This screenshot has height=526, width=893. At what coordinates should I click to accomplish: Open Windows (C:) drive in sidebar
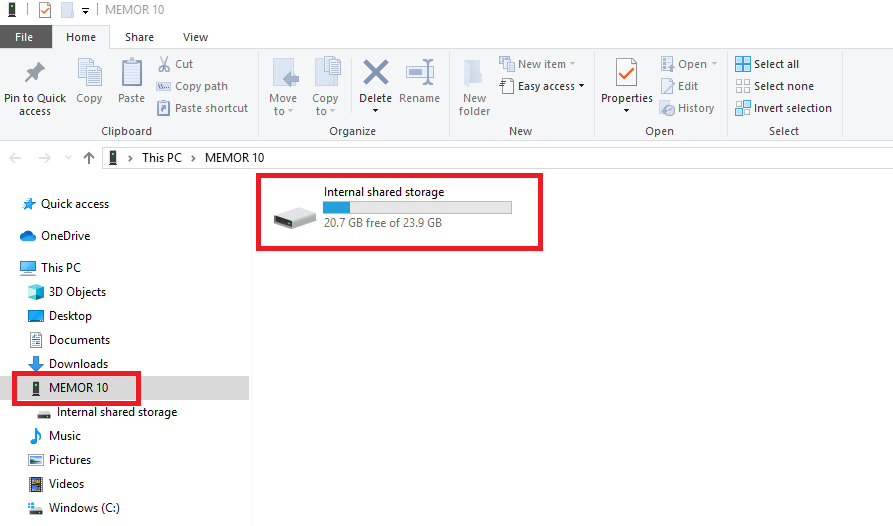[x=74, y=508]
